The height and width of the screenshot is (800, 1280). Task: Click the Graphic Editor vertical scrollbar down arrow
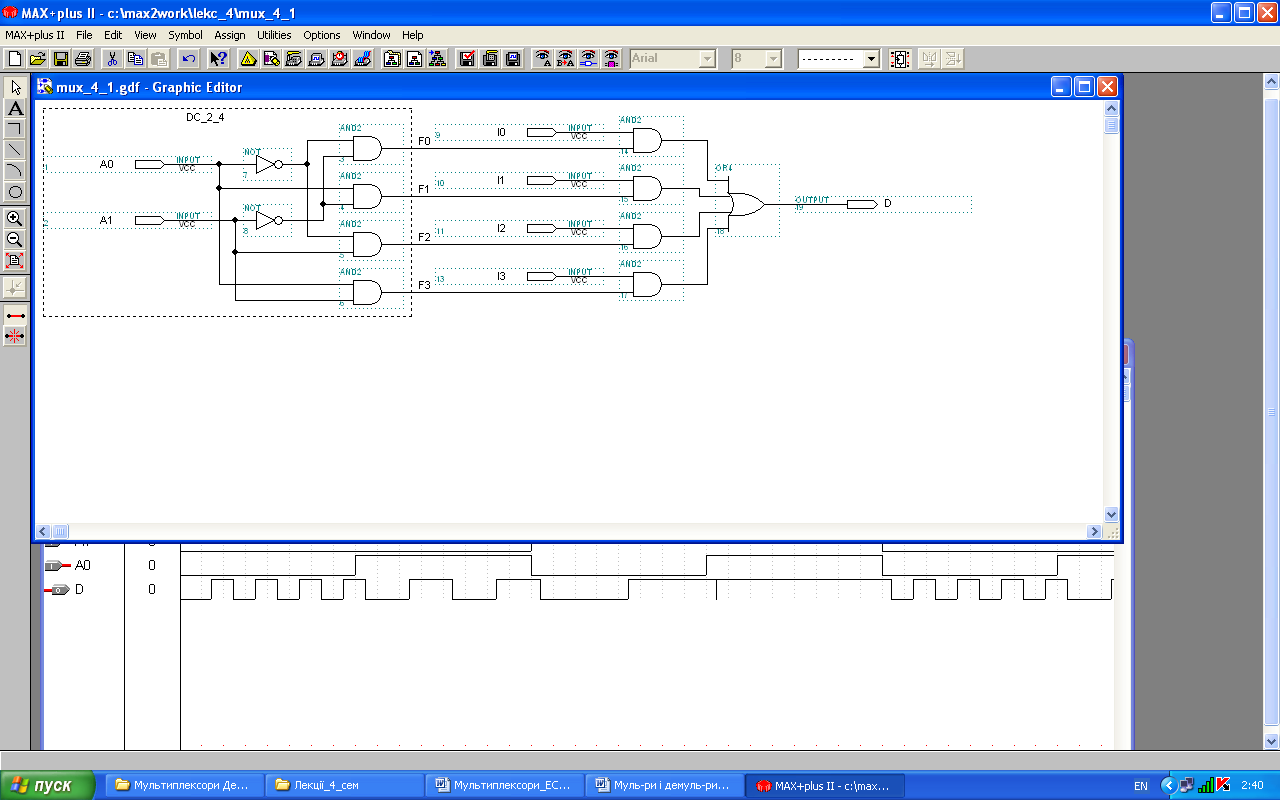point(1111,514)
